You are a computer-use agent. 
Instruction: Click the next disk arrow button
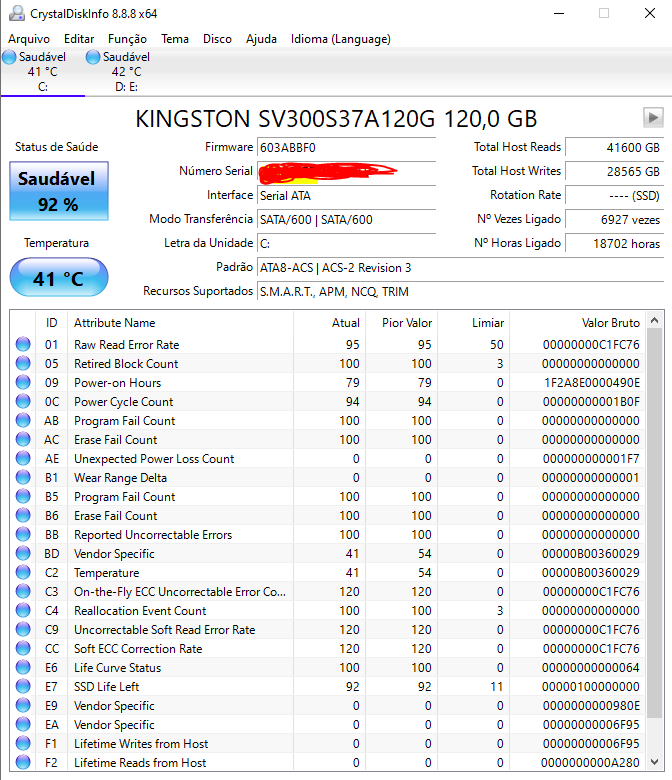click(x=653, y=117)
